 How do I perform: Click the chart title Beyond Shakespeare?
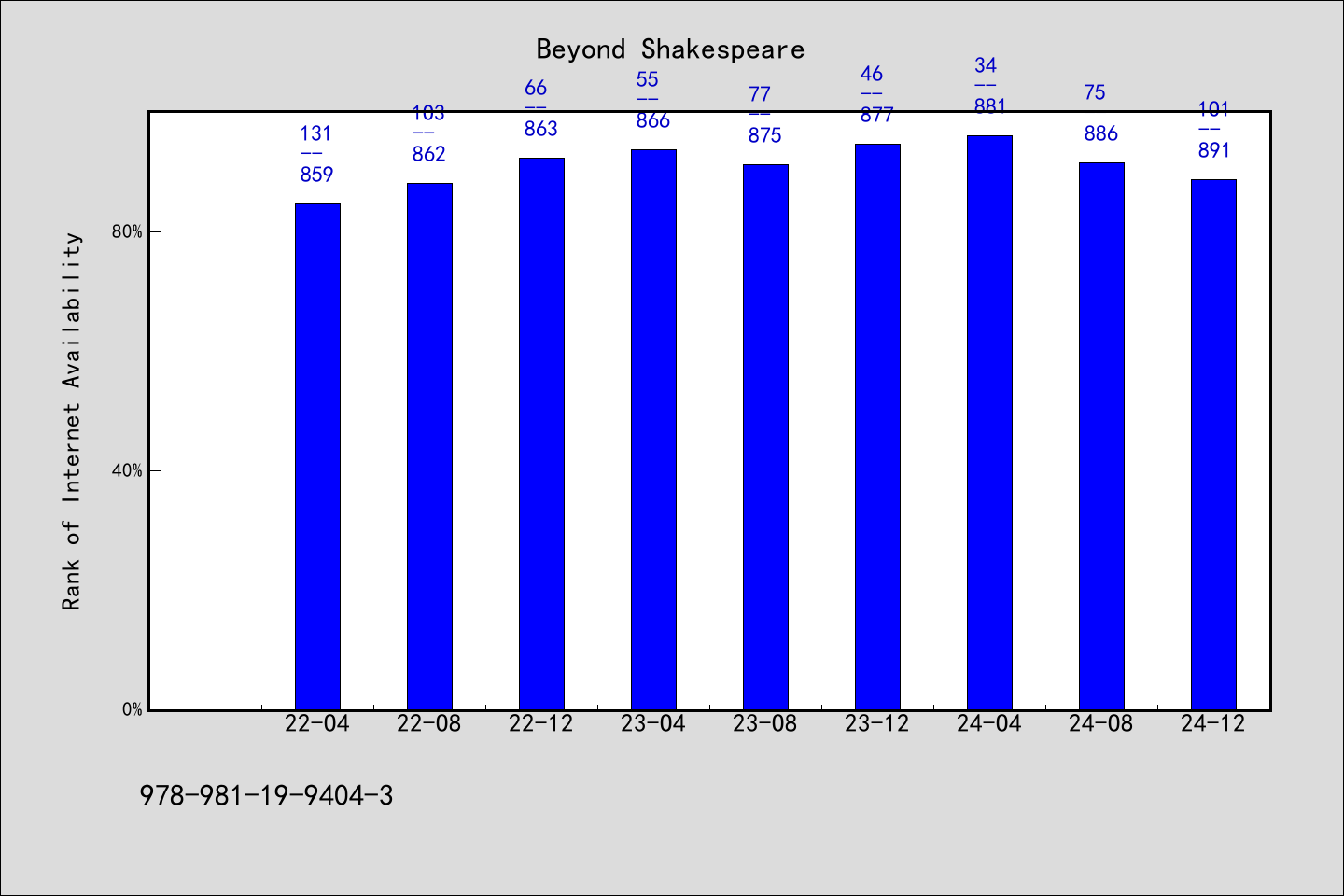pyautogui.click(x=670, y=49)
